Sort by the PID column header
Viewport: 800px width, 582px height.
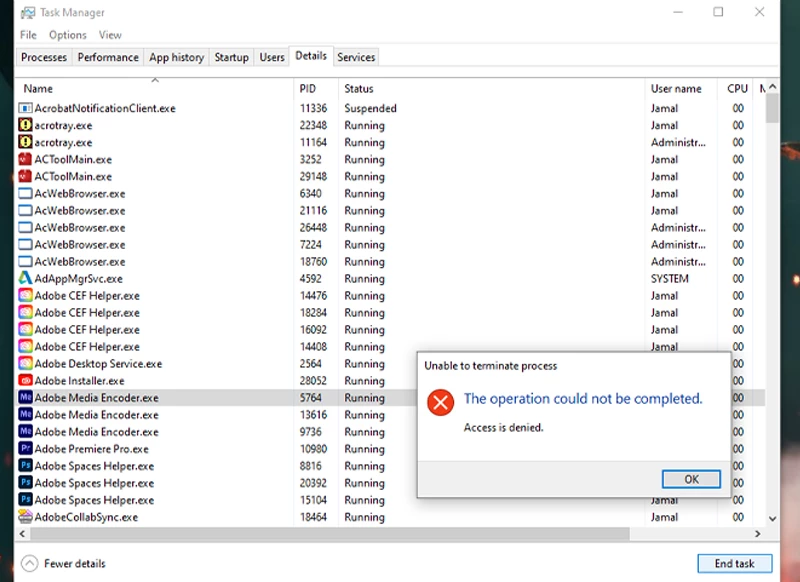click(315, 88)
